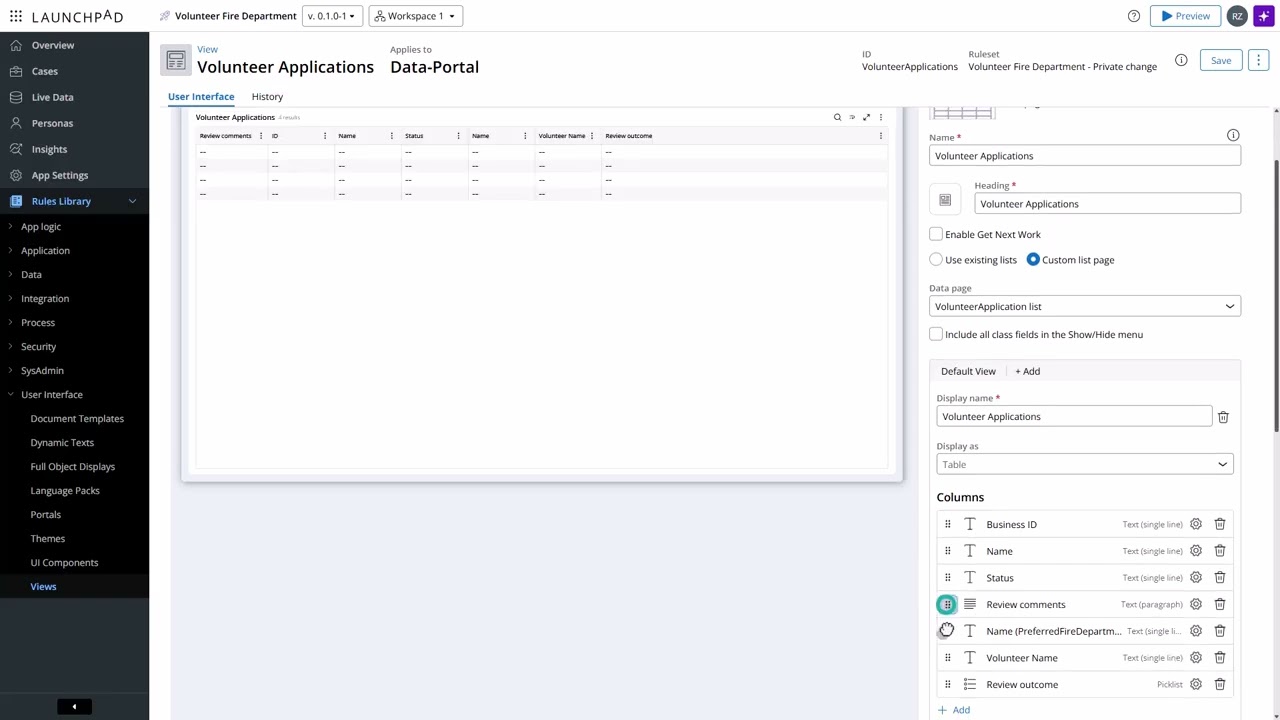Open Themes under User Interface
Screen dimensions: 1280x720
(x=48, y=539)
